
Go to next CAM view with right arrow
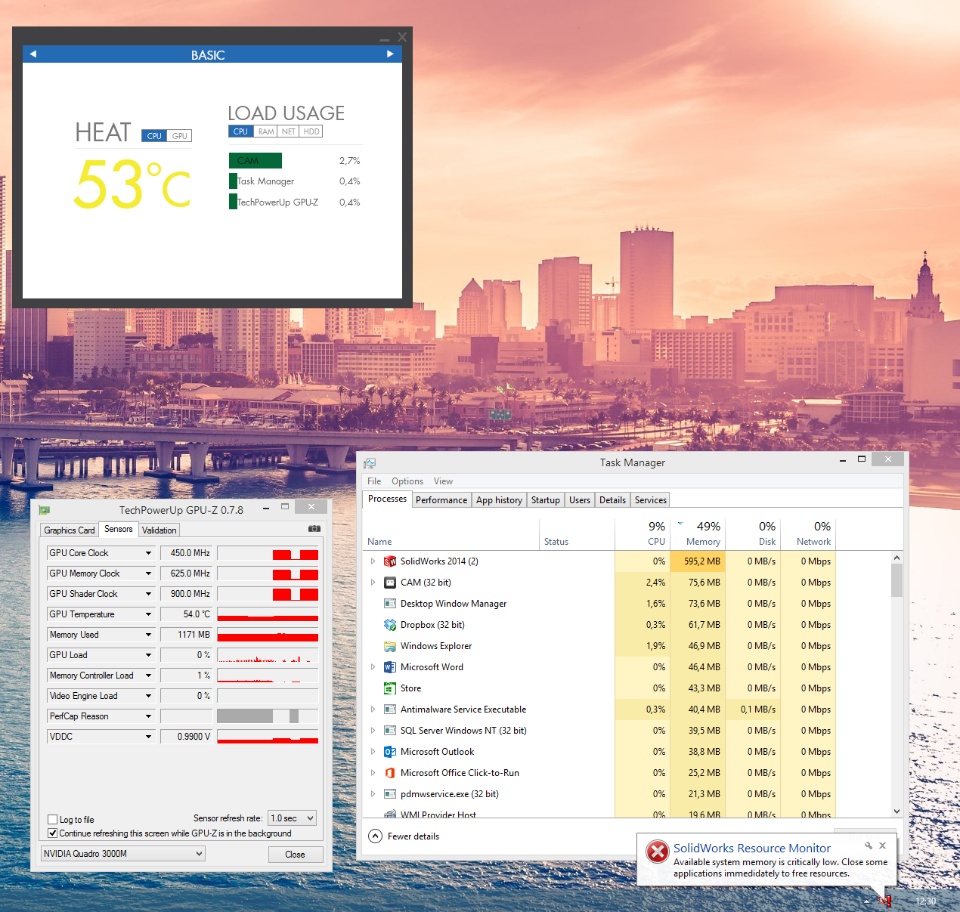pos(390,54)
